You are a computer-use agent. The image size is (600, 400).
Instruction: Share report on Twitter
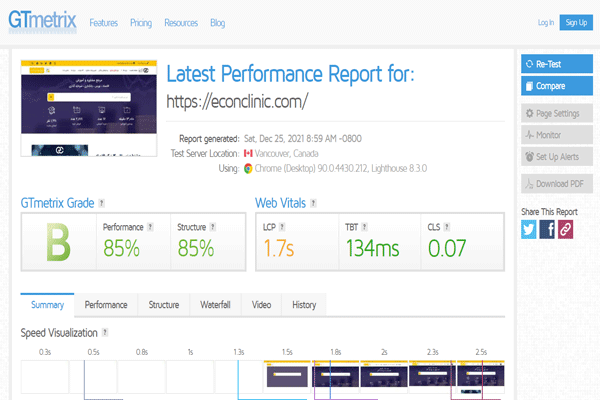[x=529, y=229]
